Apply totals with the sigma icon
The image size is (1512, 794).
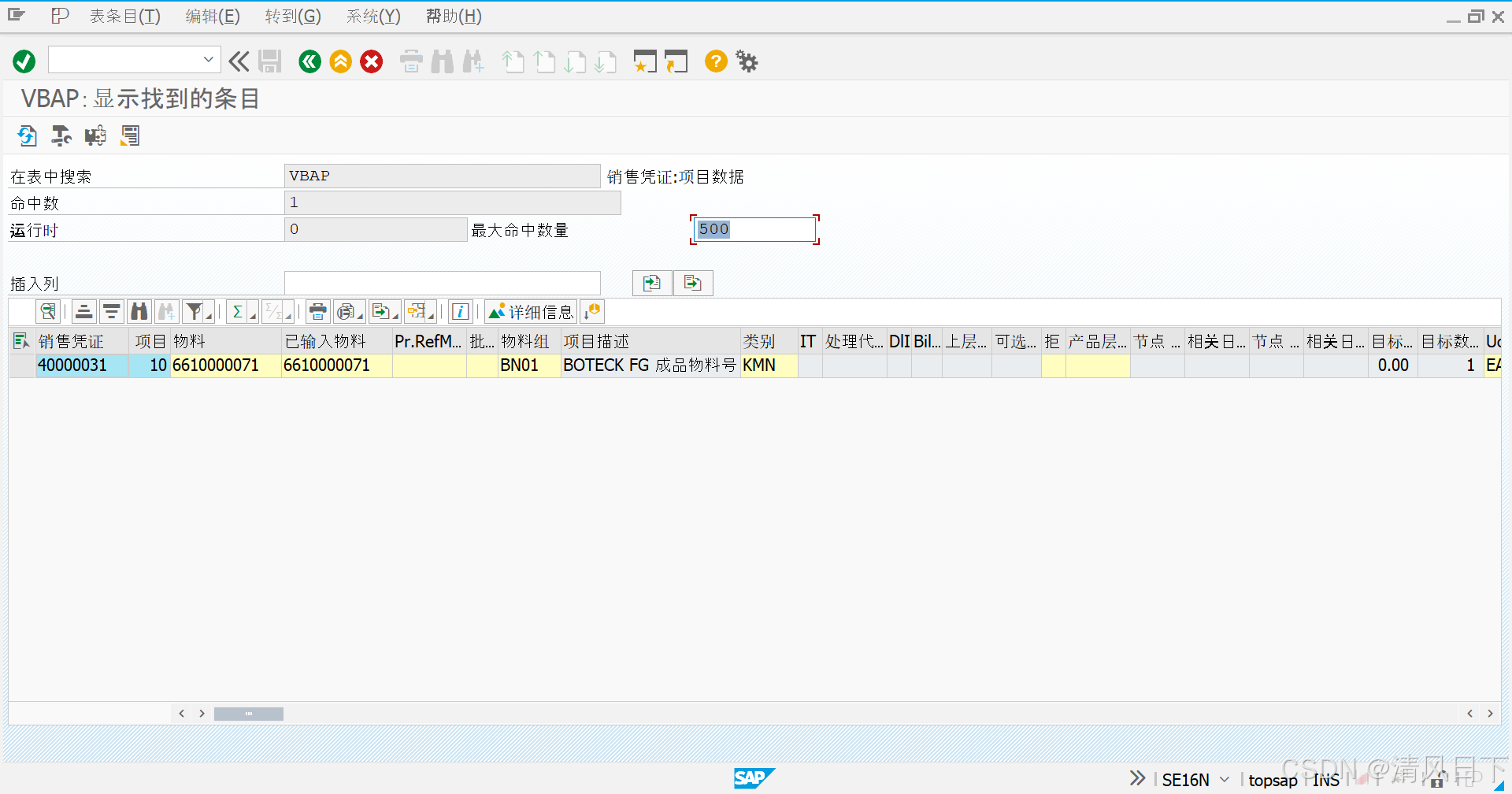tap(238, 311)
